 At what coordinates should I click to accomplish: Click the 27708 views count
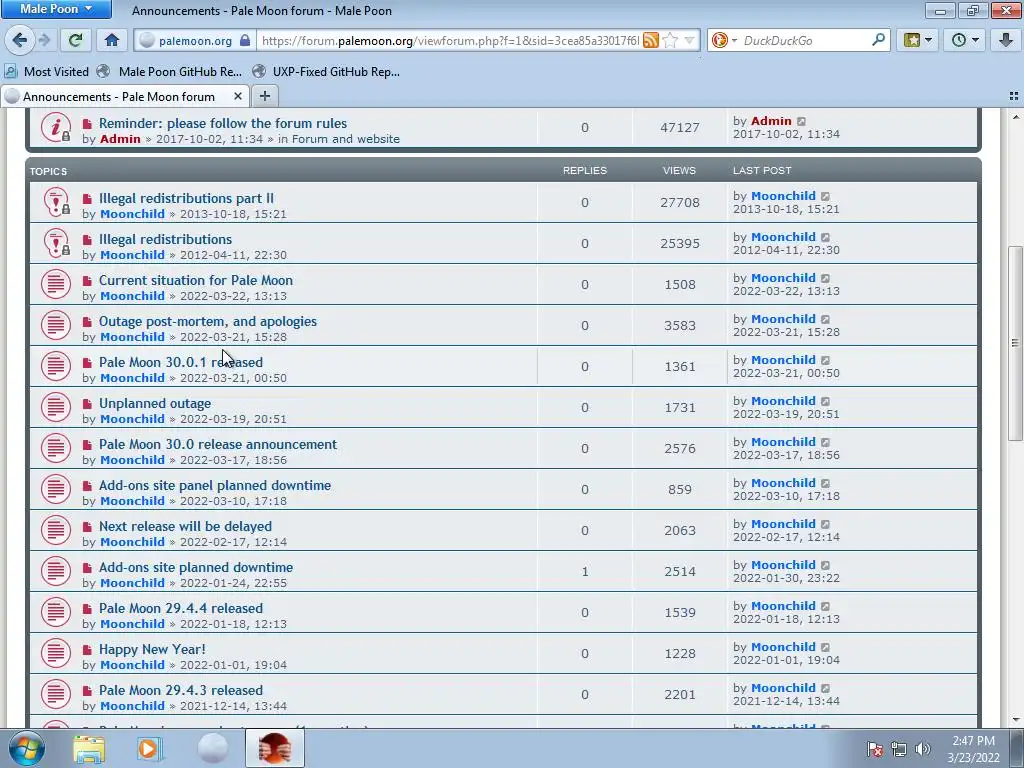(x=679, y=202)
